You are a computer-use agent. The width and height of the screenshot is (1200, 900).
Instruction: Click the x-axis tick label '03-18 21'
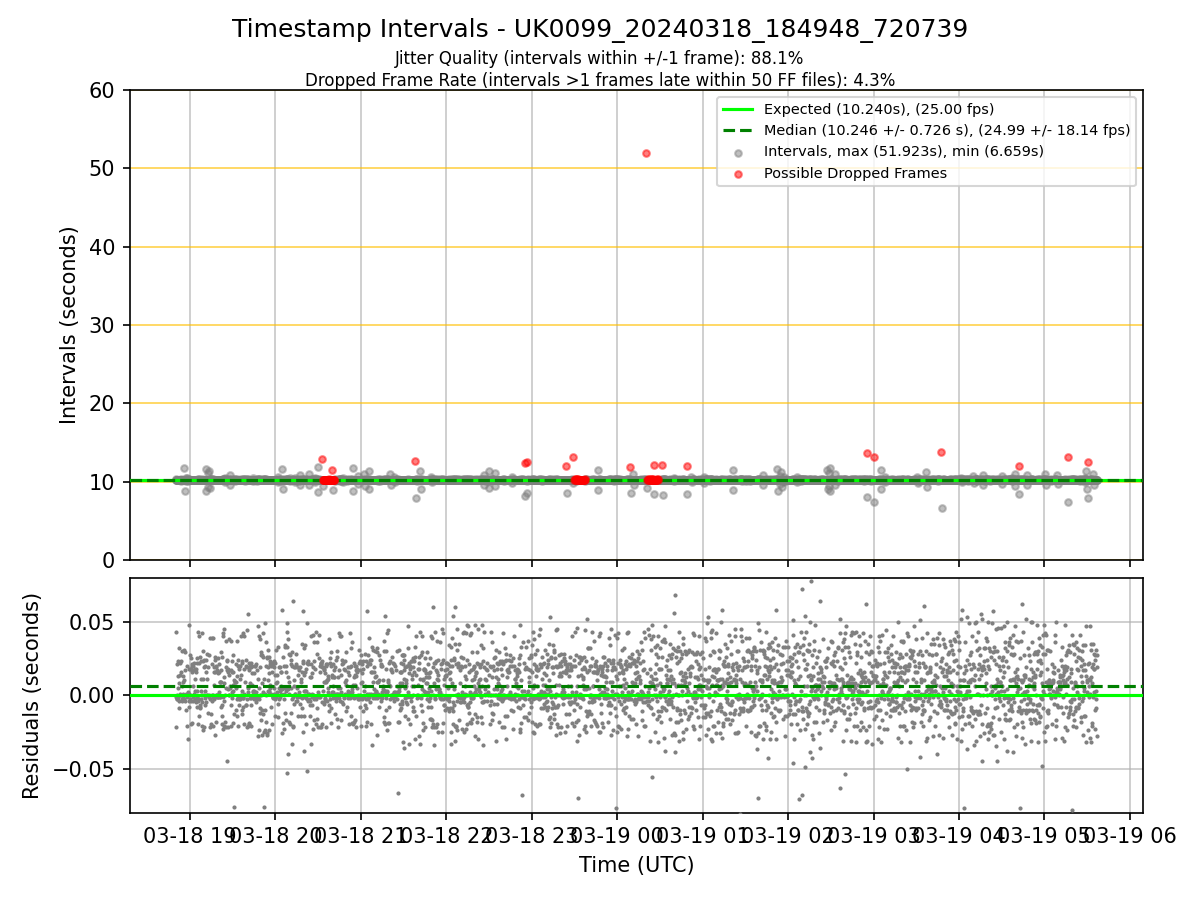(361, 837)
